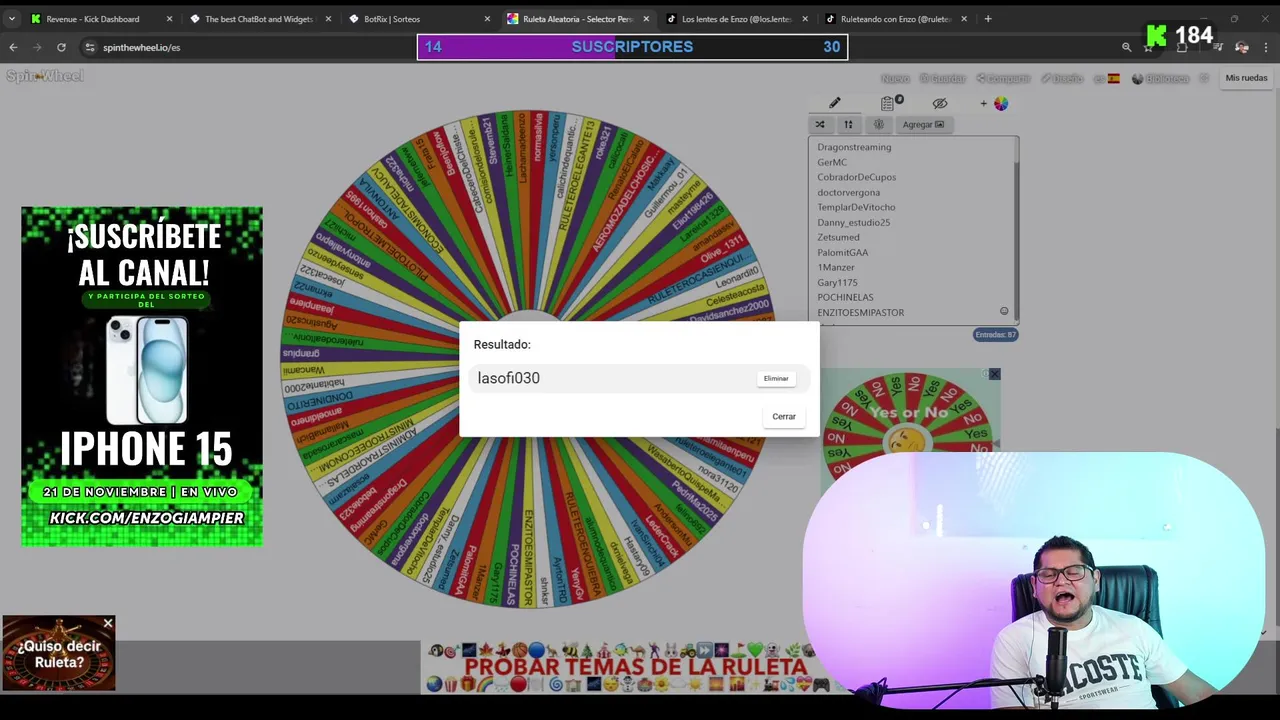This screenshot has height=720, width=1280.
Task: Open the language selector Spanish flag
Action: point(1107,78)
